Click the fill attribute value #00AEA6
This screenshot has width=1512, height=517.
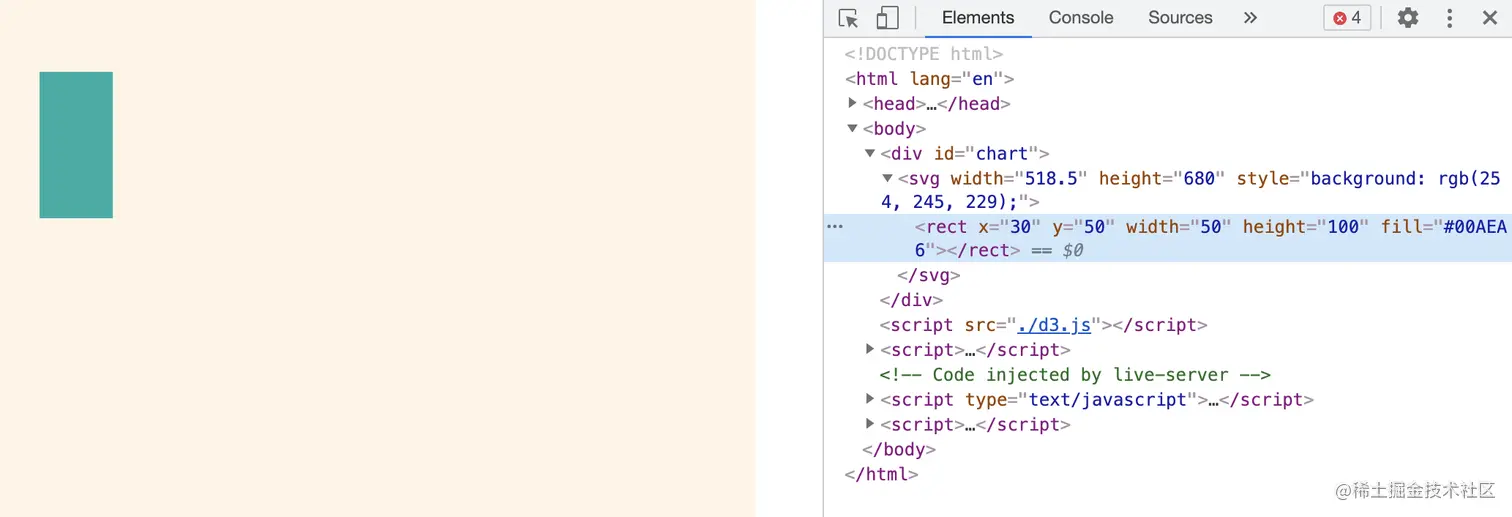pyautogui.click(x=1210, y=238)
